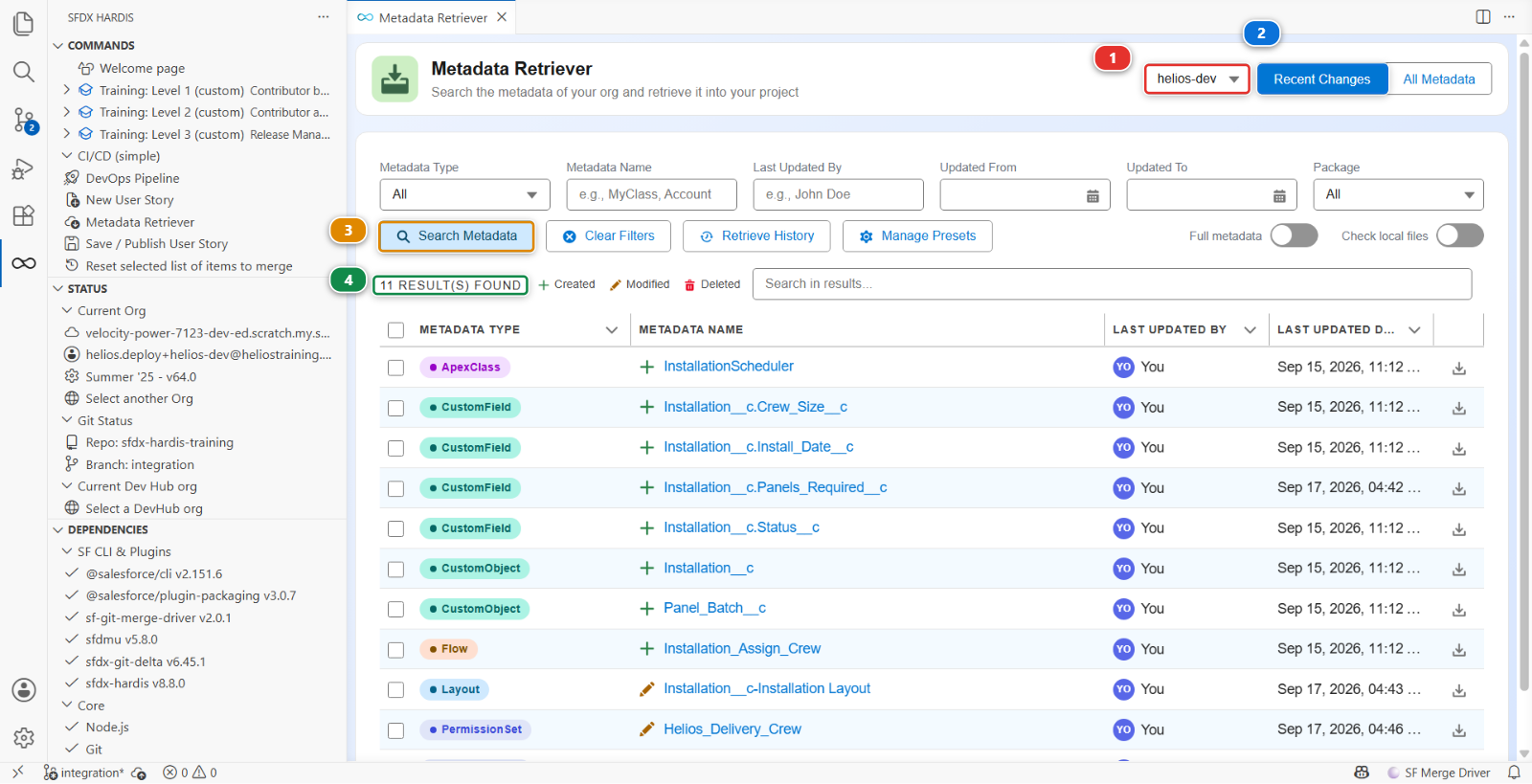Screen dimensions: 1532x784
Task: Open Manage gear icon in activity bar
Action: (24, 738)
